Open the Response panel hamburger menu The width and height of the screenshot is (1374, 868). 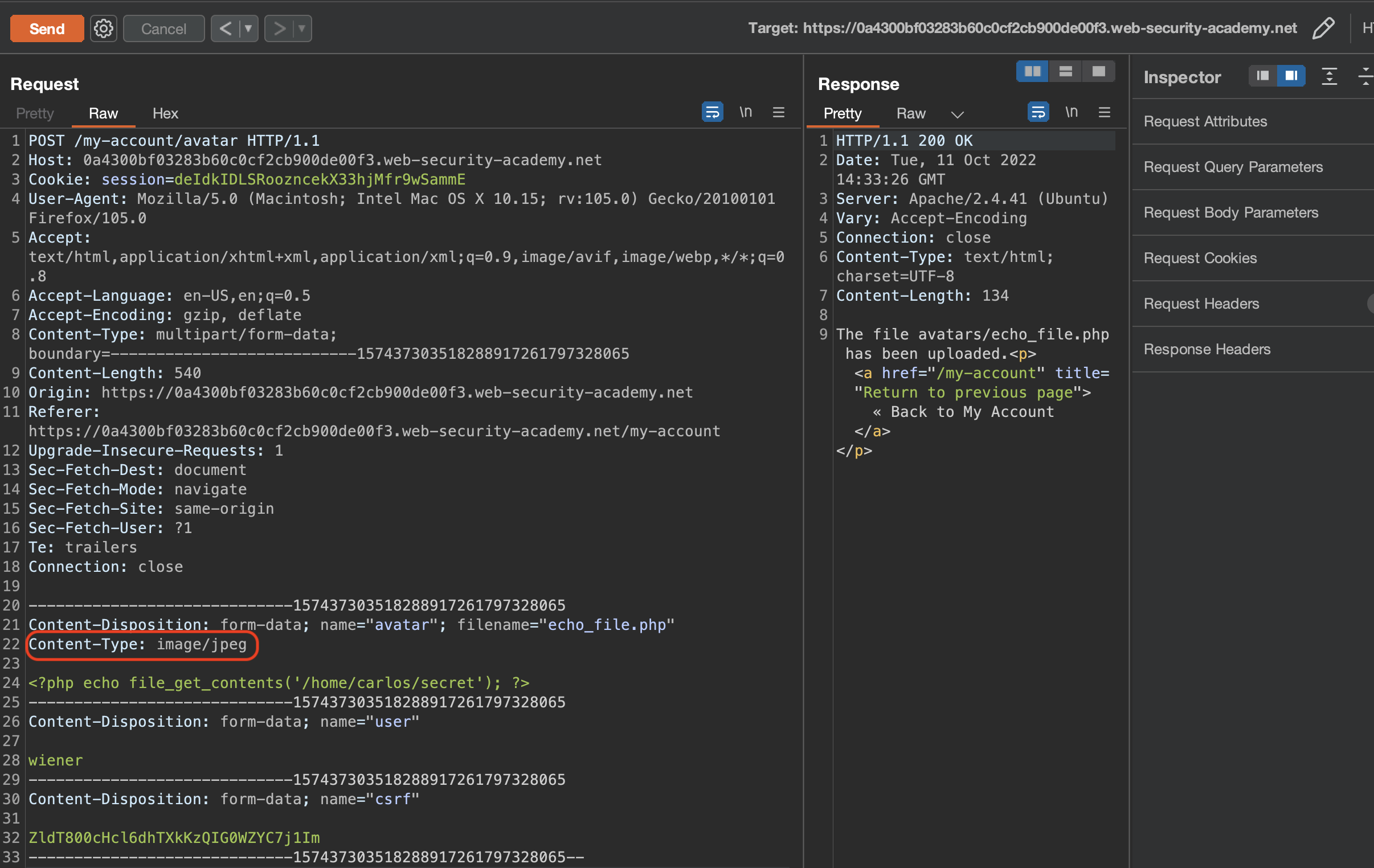click(1104, 112)
